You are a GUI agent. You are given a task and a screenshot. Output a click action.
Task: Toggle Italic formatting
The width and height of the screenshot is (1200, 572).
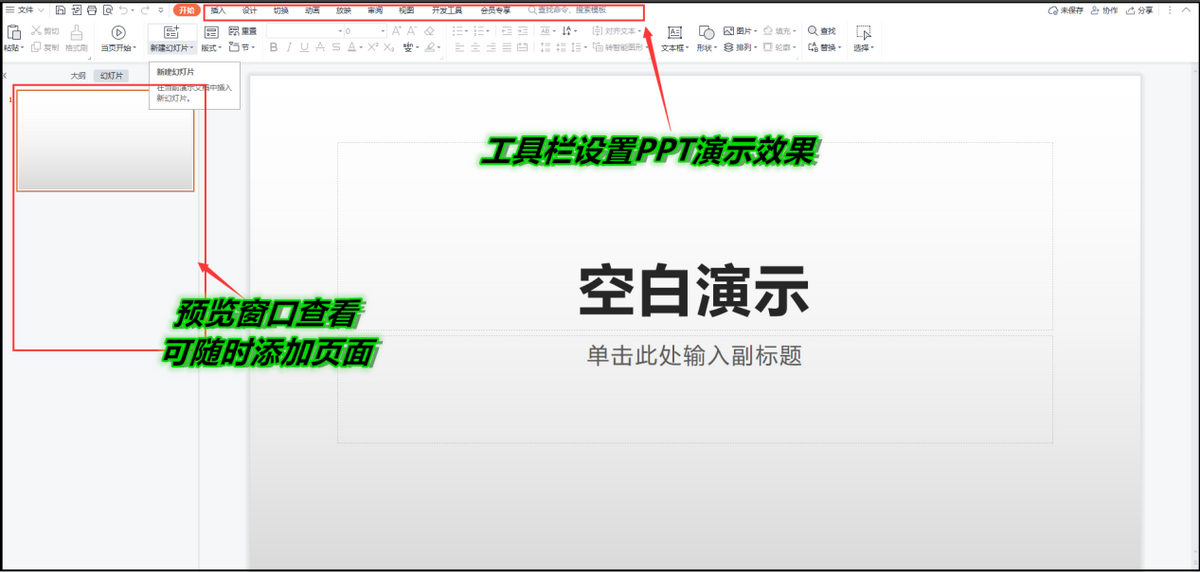click(289, 47)
